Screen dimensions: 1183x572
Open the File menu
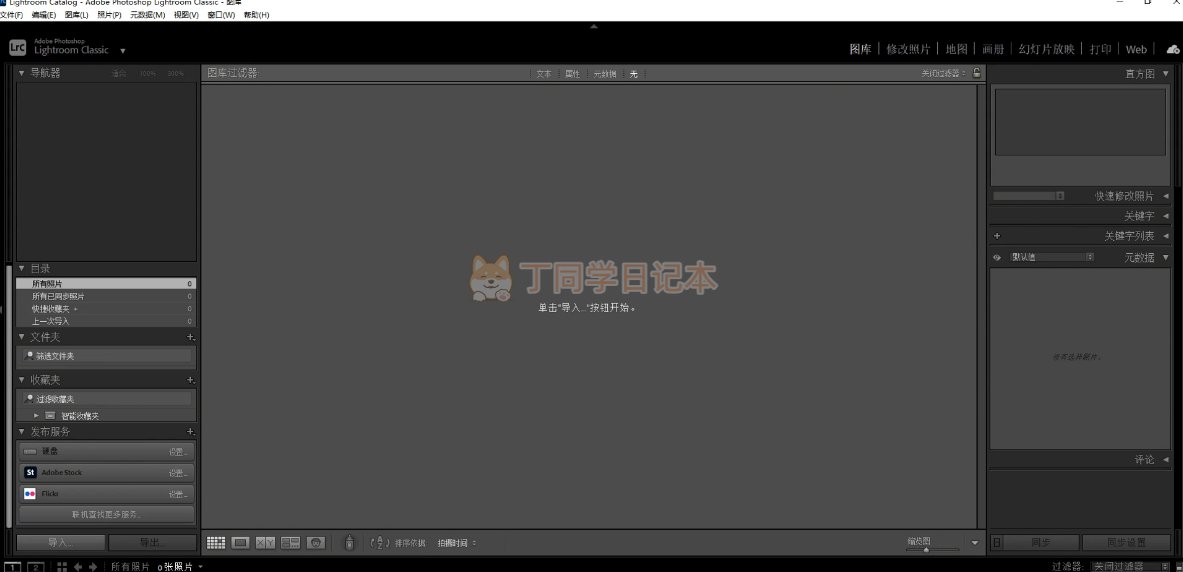(11, 15)
